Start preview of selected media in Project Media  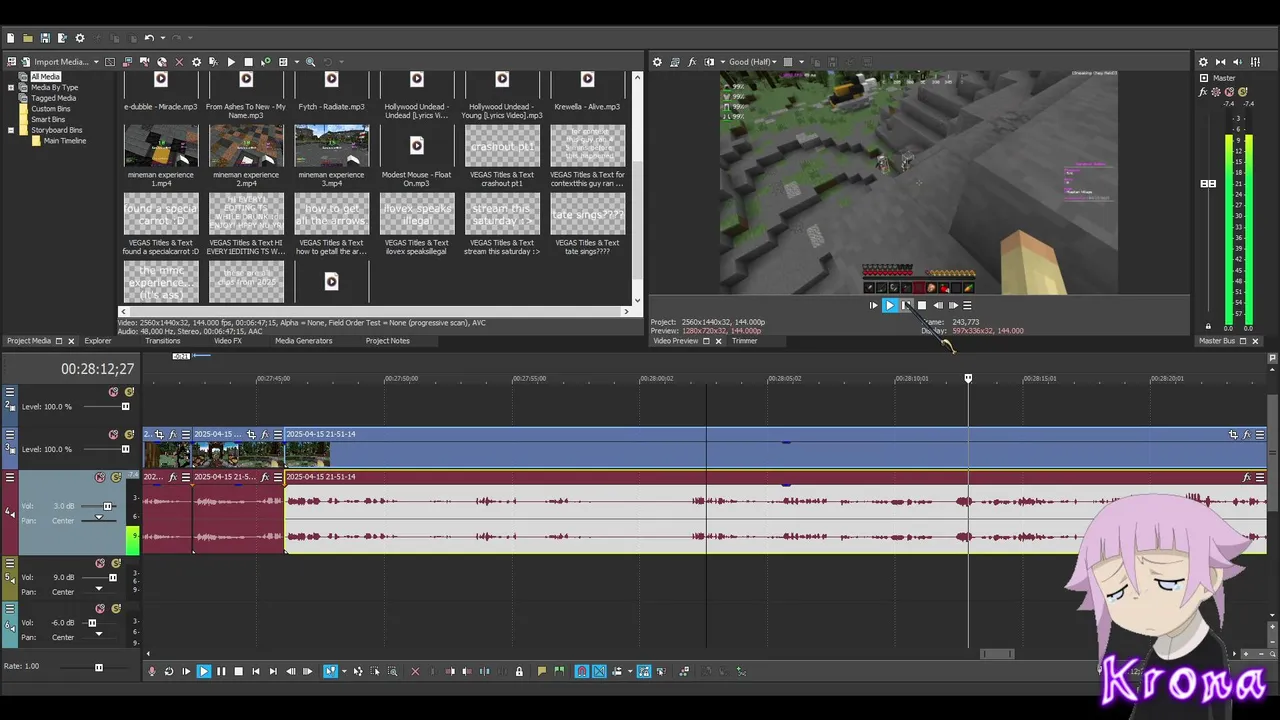(x=231, y=62)
